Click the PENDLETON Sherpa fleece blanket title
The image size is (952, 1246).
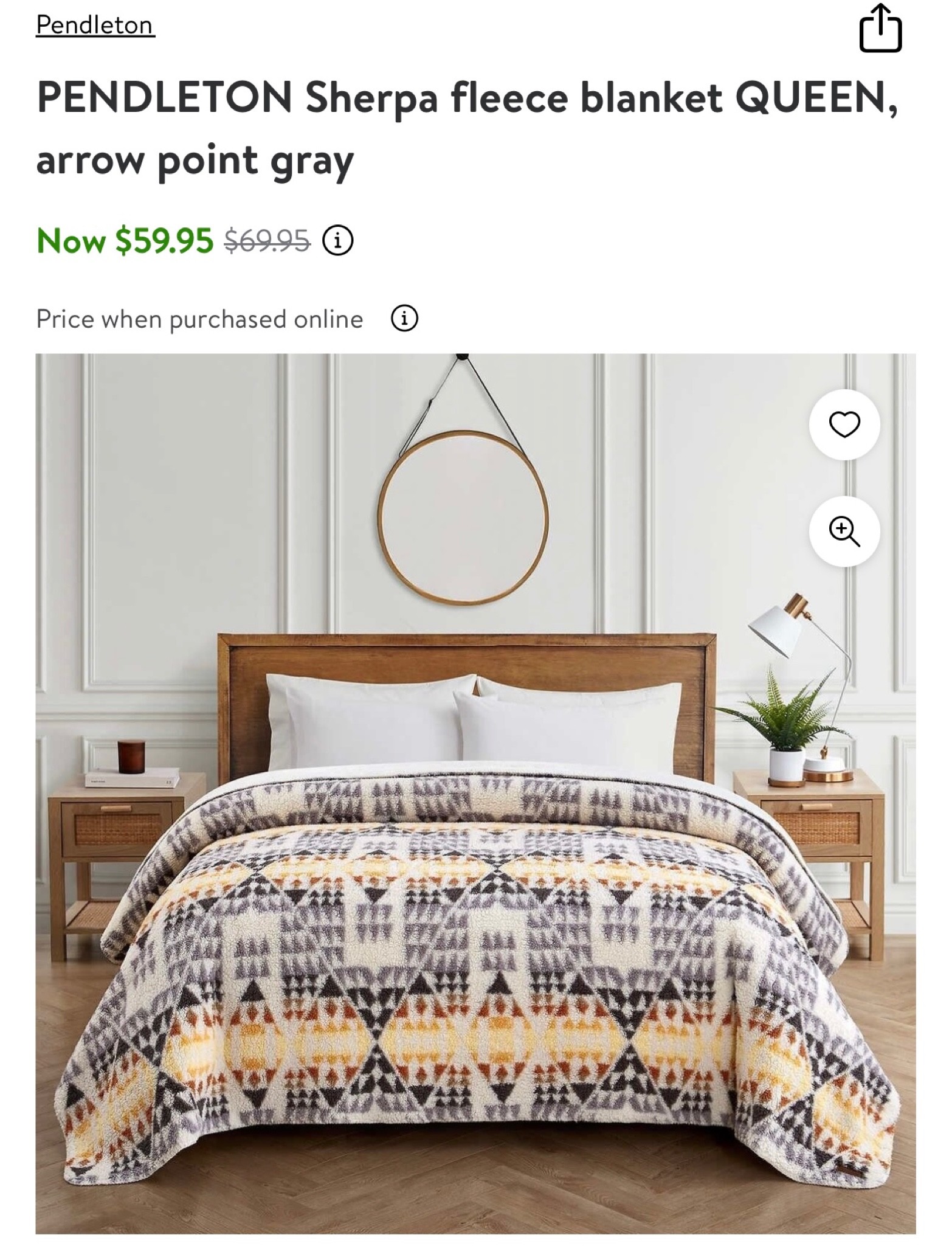pyautogui.click(x=467, y=128)
